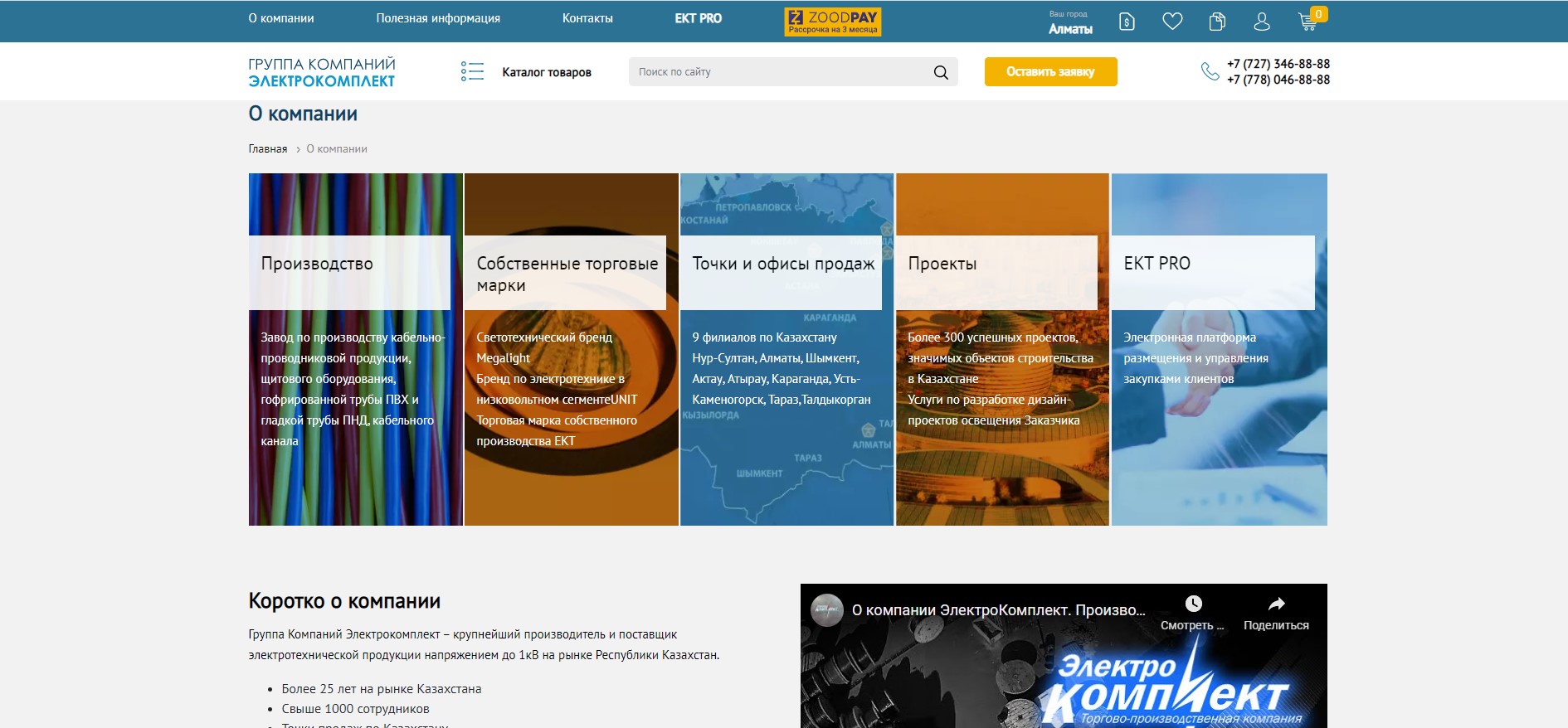Follow the Главная breadcrumb link

click(x=268, y=149)
